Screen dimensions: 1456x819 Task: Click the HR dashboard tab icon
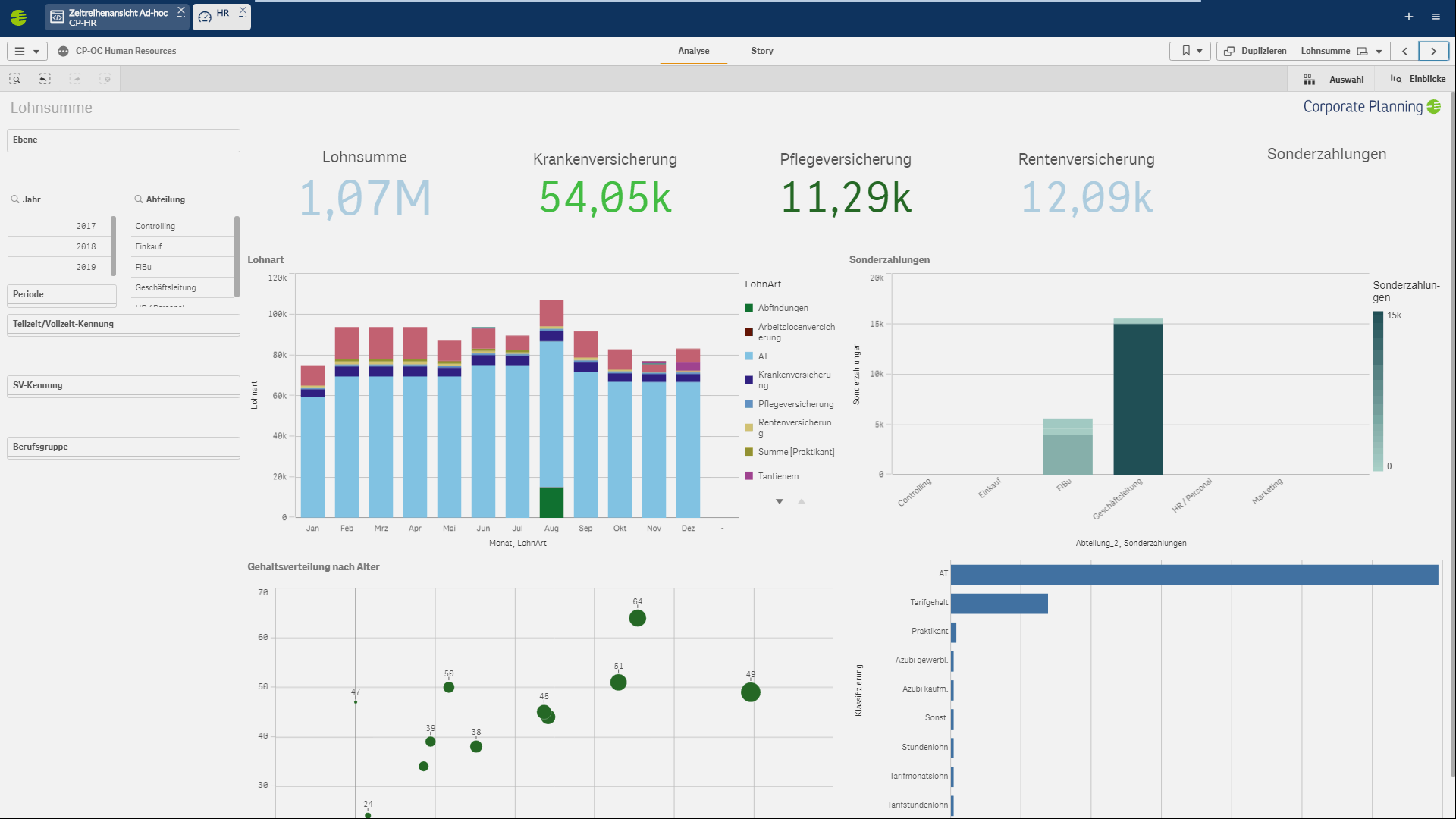205,16
